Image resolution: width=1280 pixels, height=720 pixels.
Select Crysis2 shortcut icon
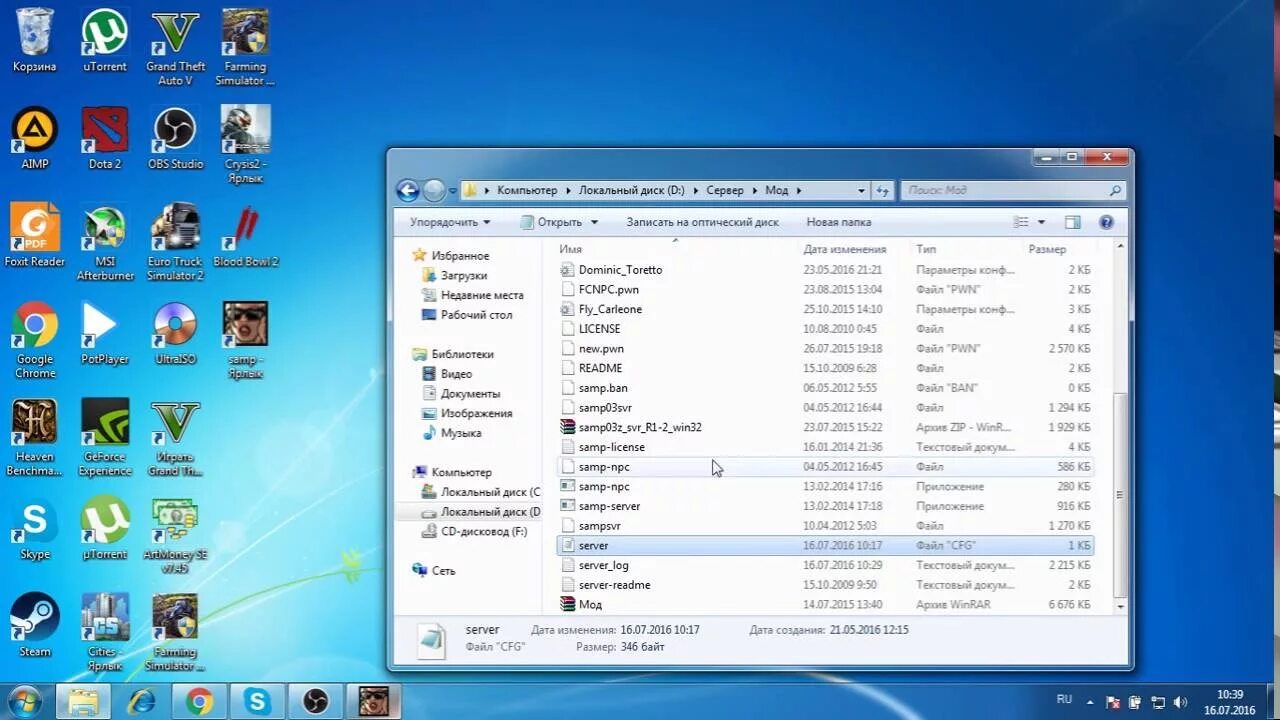pos(245,145)
